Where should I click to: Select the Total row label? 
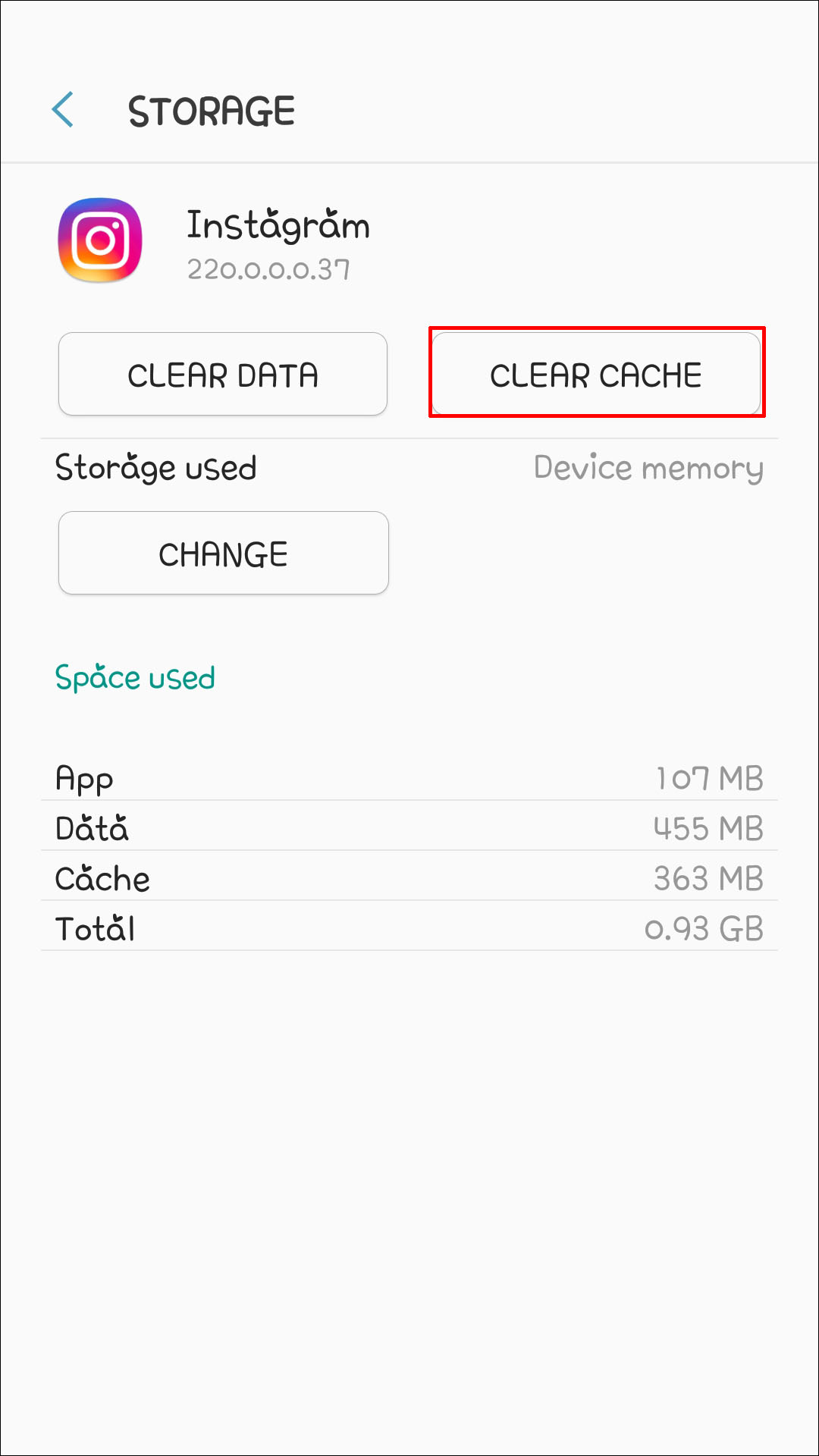(96, 929)
